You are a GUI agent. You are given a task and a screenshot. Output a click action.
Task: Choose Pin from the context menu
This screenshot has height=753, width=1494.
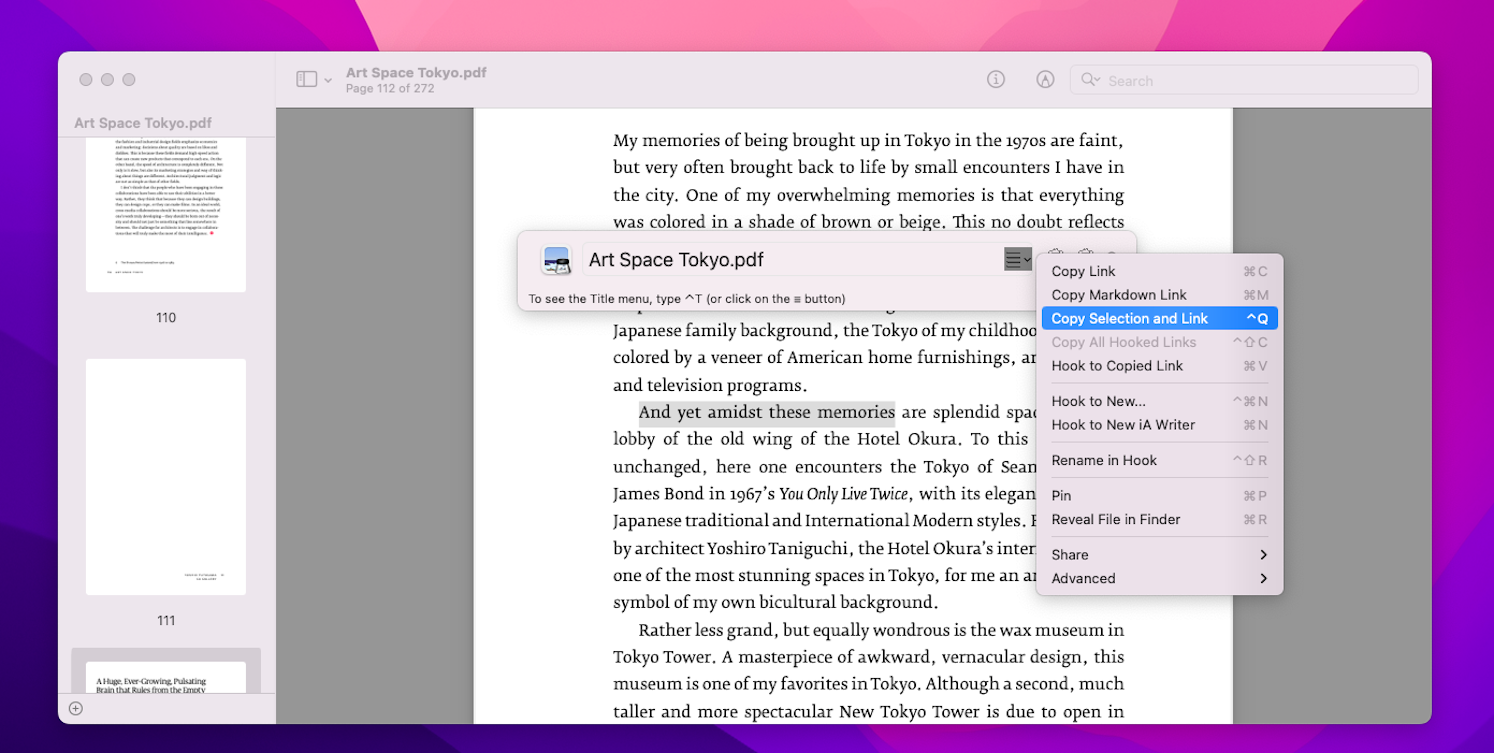pyautogui.click(x=1060, y=494)
